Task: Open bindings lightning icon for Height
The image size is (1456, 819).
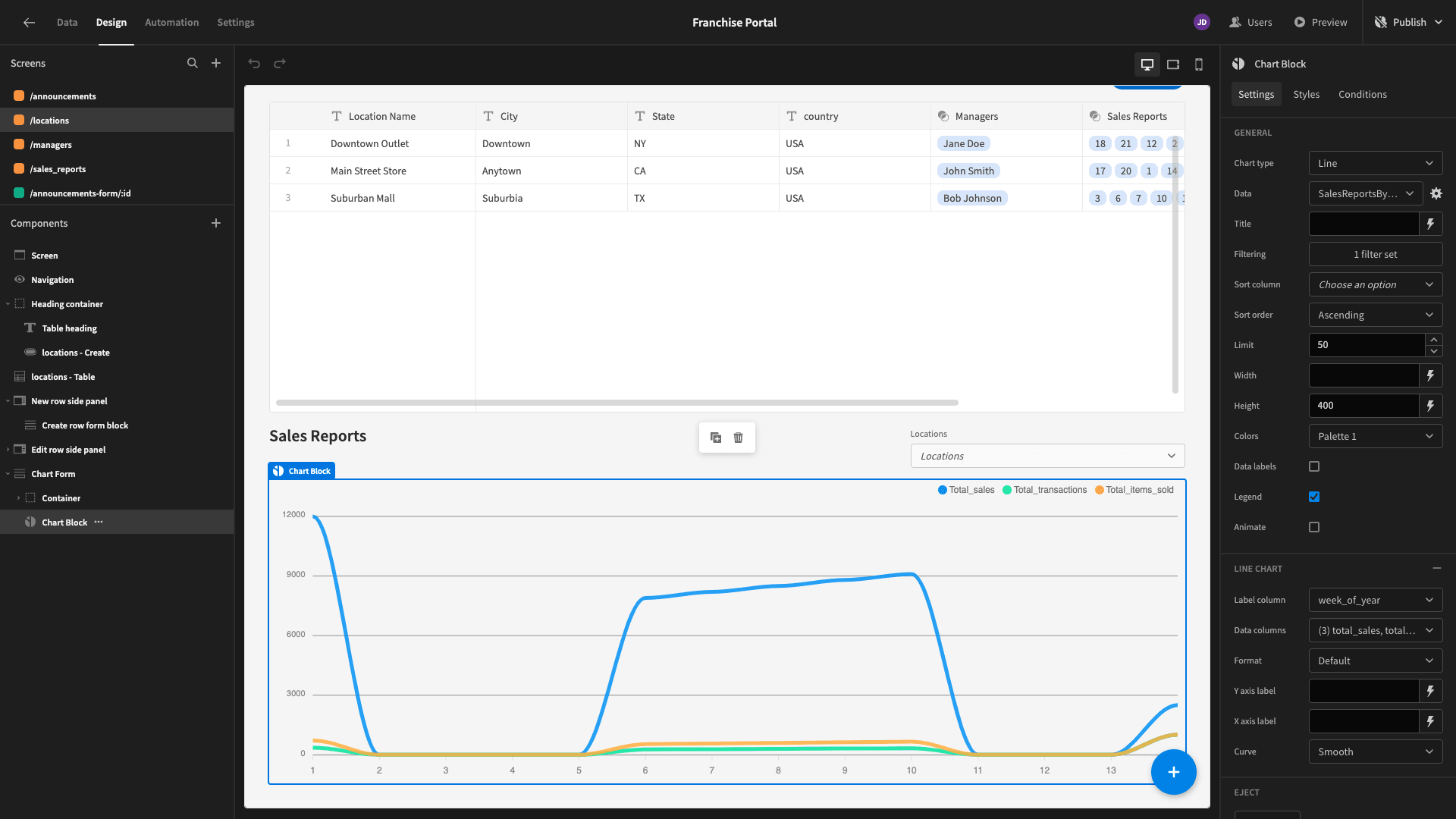Action: pyautogui.click(x=1430, y=406)
